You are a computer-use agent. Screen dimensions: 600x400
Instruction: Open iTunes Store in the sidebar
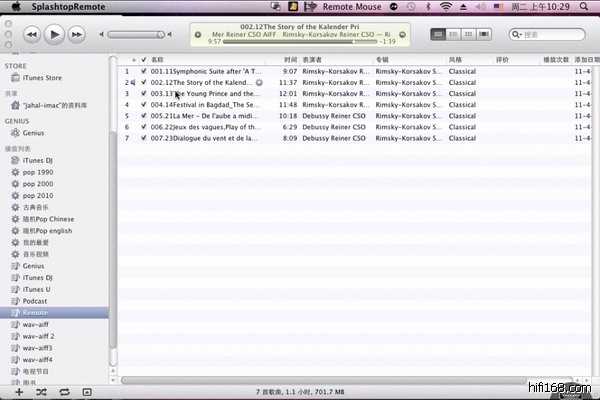coord(42,77)
